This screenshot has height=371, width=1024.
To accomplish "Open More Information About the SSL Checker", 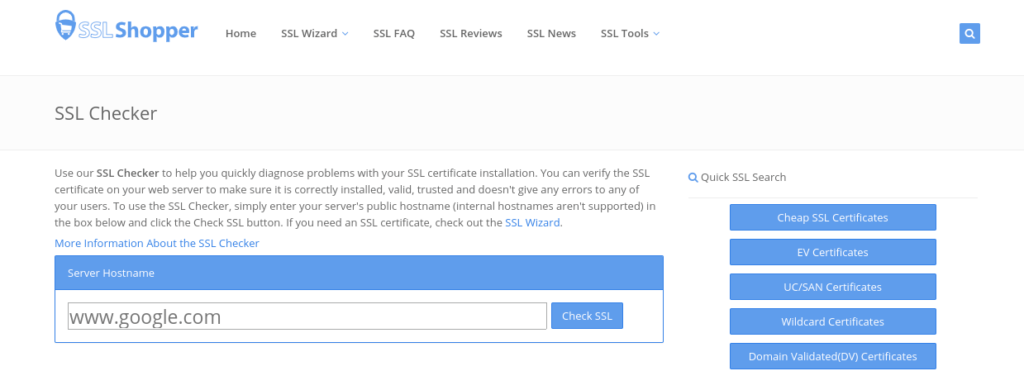I will tap(157, 243).
